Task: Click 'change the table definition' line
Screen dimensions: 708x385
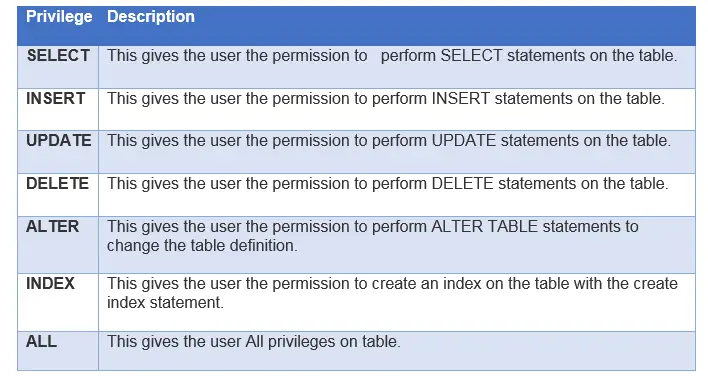Action: point(202,246)
